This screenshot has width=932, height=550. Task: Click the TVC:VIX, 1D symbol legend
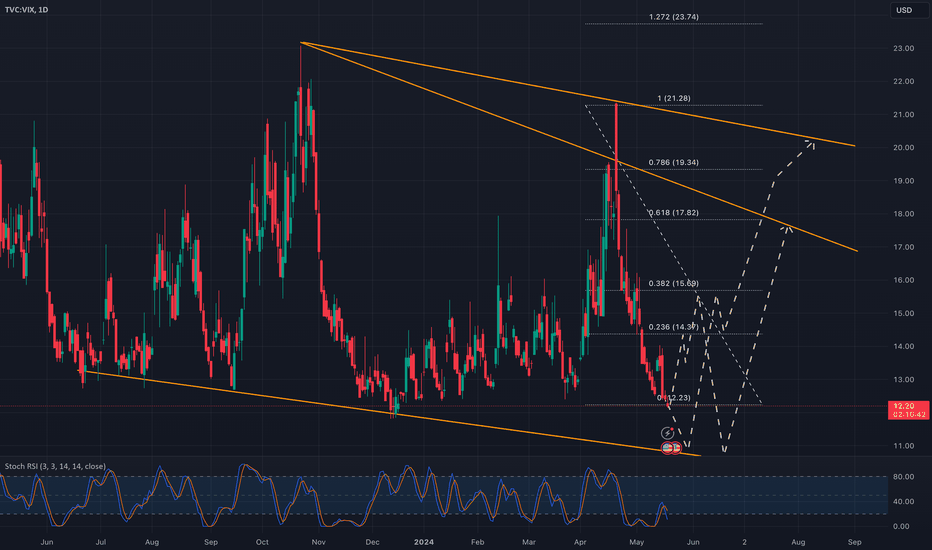pos(27,10)
